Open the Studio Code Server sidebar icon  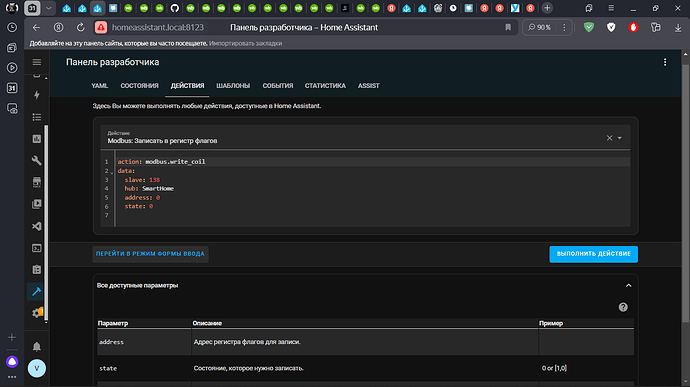[37, 226]
